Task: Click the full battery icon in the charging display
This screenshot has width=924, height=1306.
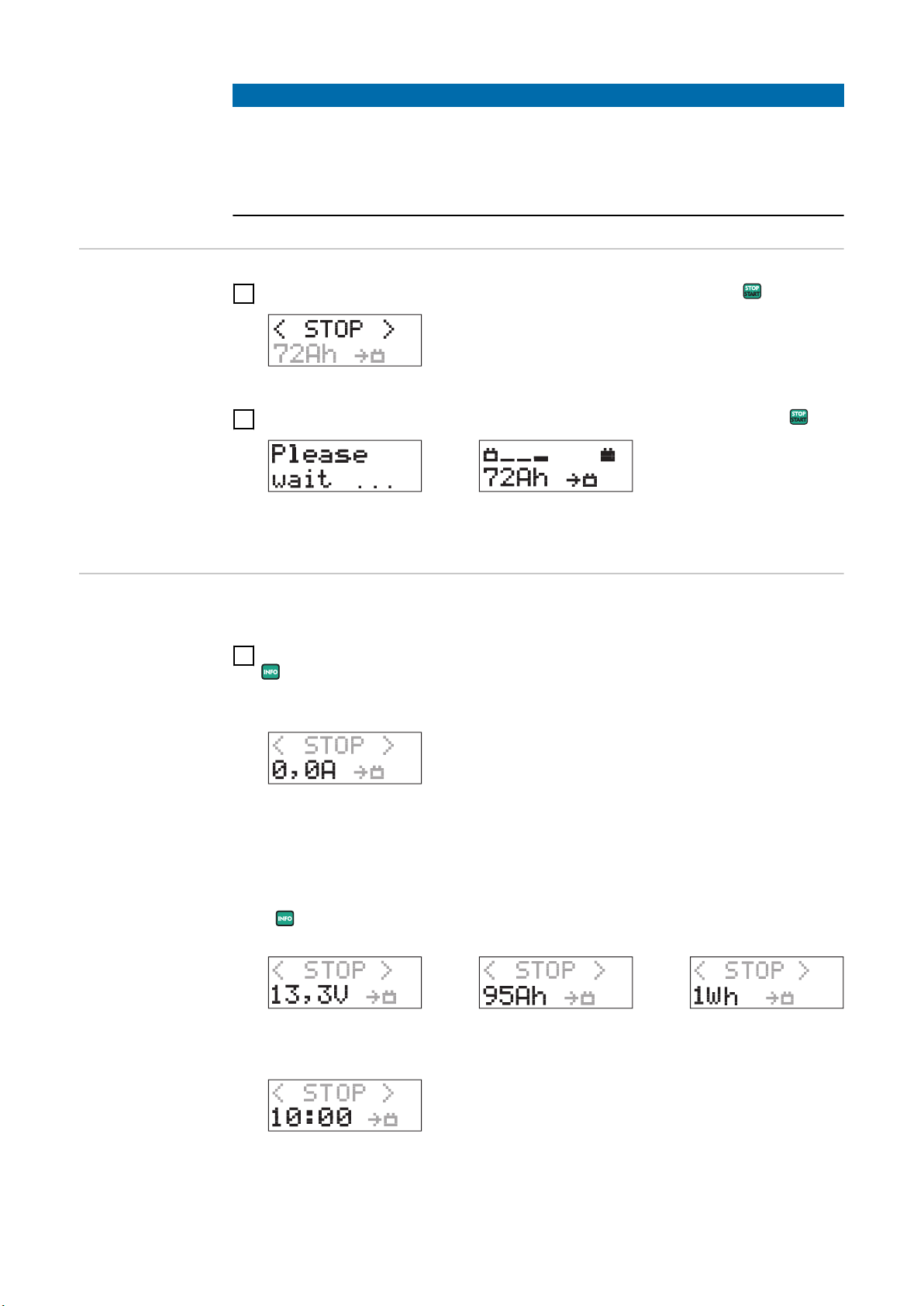Action: click(x=608, y=455)
